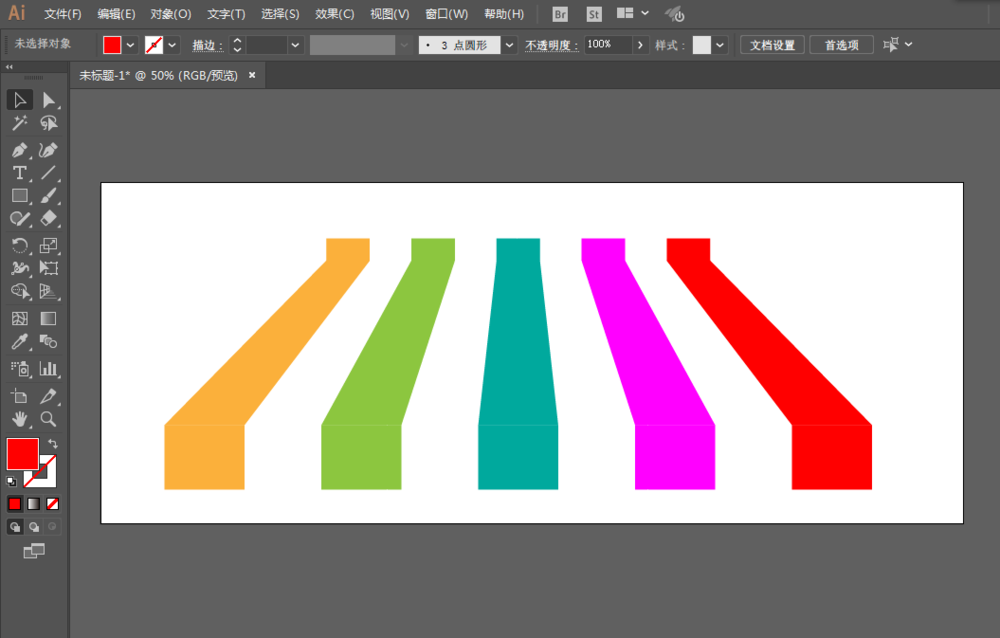
Task: Select the Paintbrush tool
Action: pos(48,196)
